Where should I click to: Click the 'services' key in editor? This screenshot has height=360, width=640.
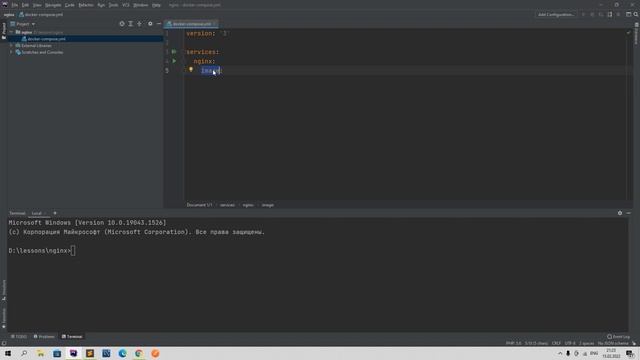[201, 52]
